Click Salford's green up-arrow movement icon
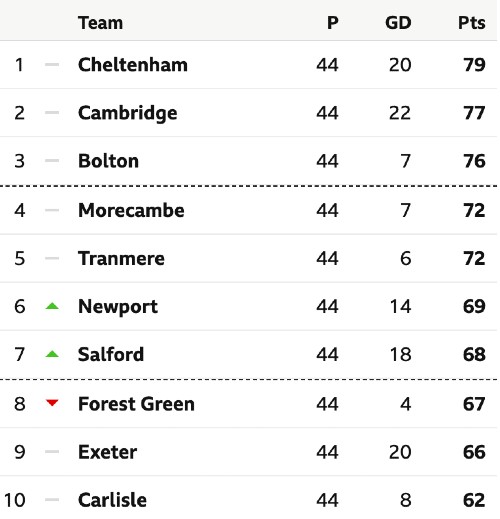Viewport: 500px width, 519px height. [x=52, y=354]
